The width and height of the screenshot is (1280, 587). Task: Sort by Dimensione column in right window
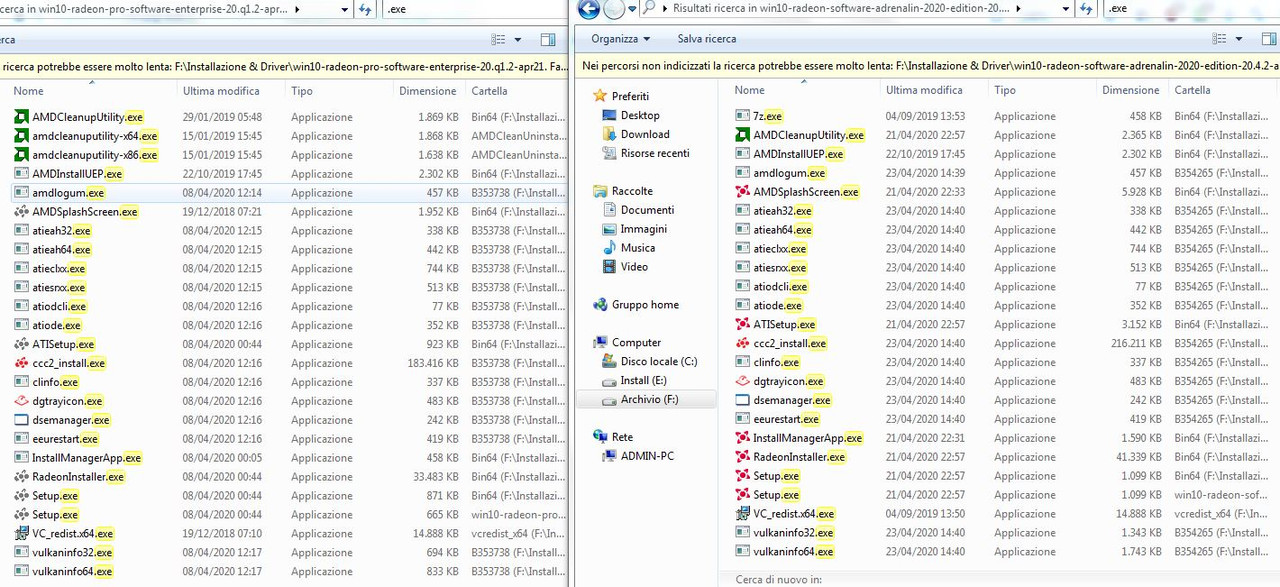click(x=1130, y=90)
